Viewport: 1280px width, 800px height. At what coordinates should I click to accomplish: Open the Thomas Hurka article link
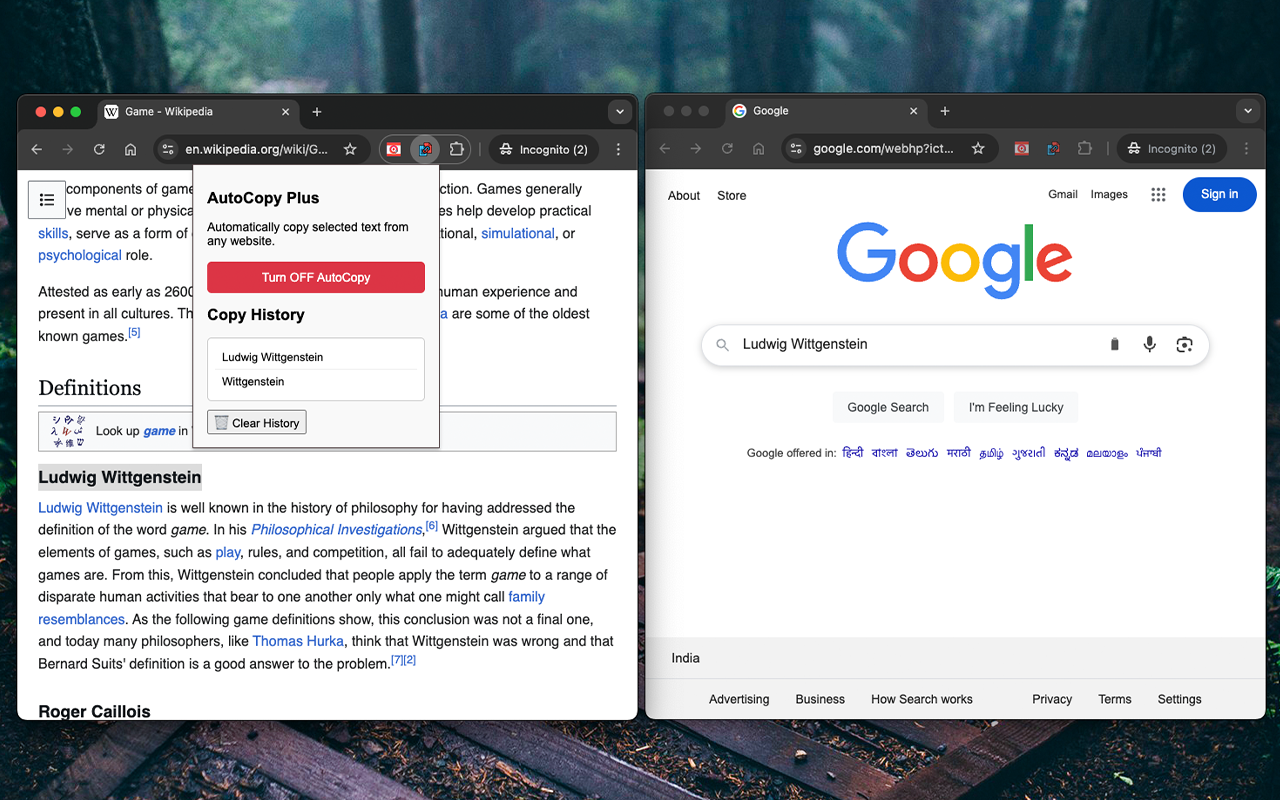pos(298,641)
